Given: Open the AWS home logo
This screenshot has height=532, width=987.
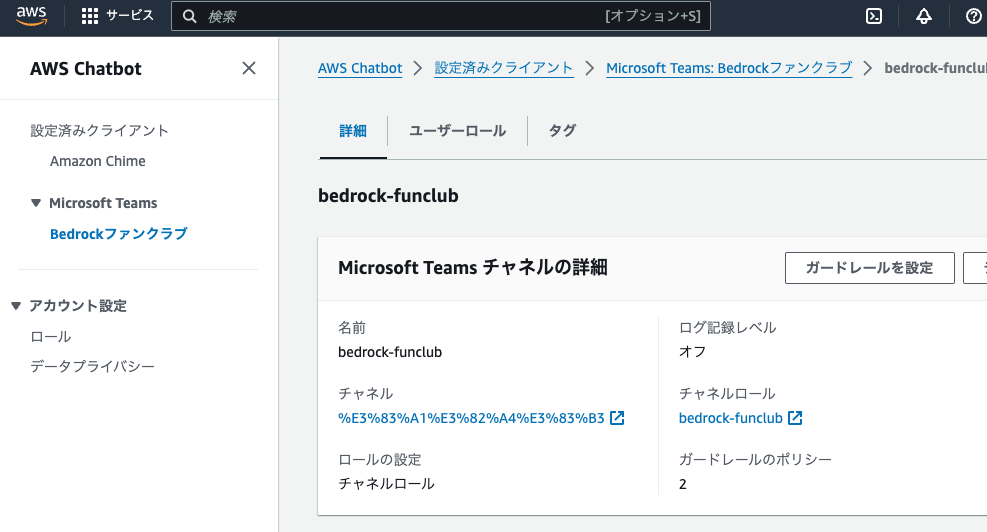Looking at the screenshot, I should point(31,16).
